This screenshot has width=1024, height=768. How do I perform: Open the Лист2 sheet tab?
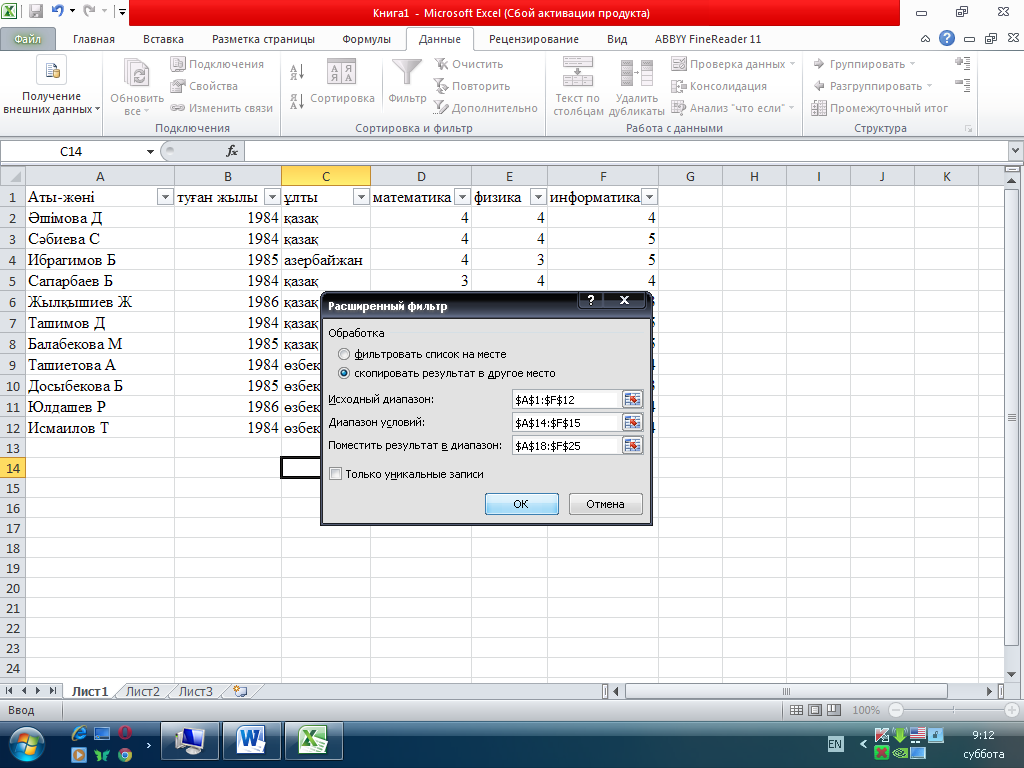(x=142, y=691)
